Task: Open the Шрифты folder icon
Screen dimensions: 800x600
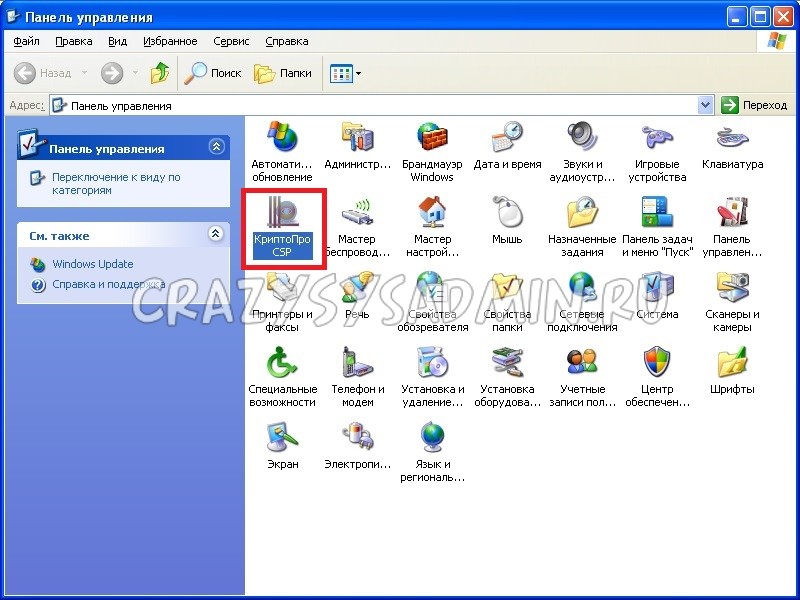Action: pos(732,362)
